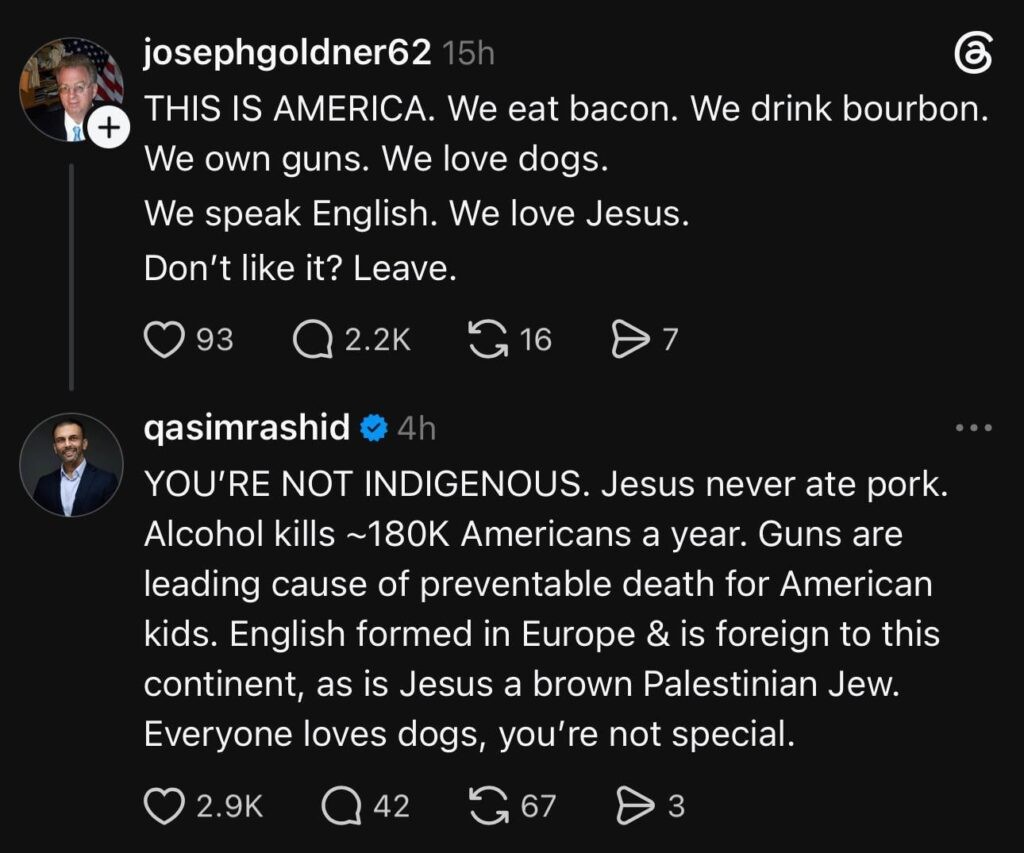Image resolution: width=1024 pixels, height=853 pixels.
Task: Open the three-dot menu on qasimrashid's reply
Action: point(974,428)
